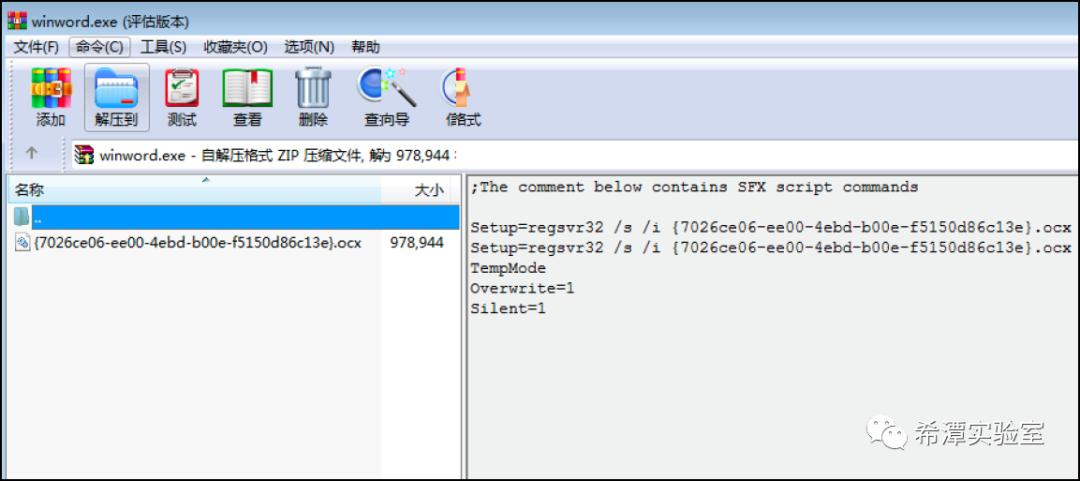Click the second Setup=regsvr32 line

tap(771, 248)
